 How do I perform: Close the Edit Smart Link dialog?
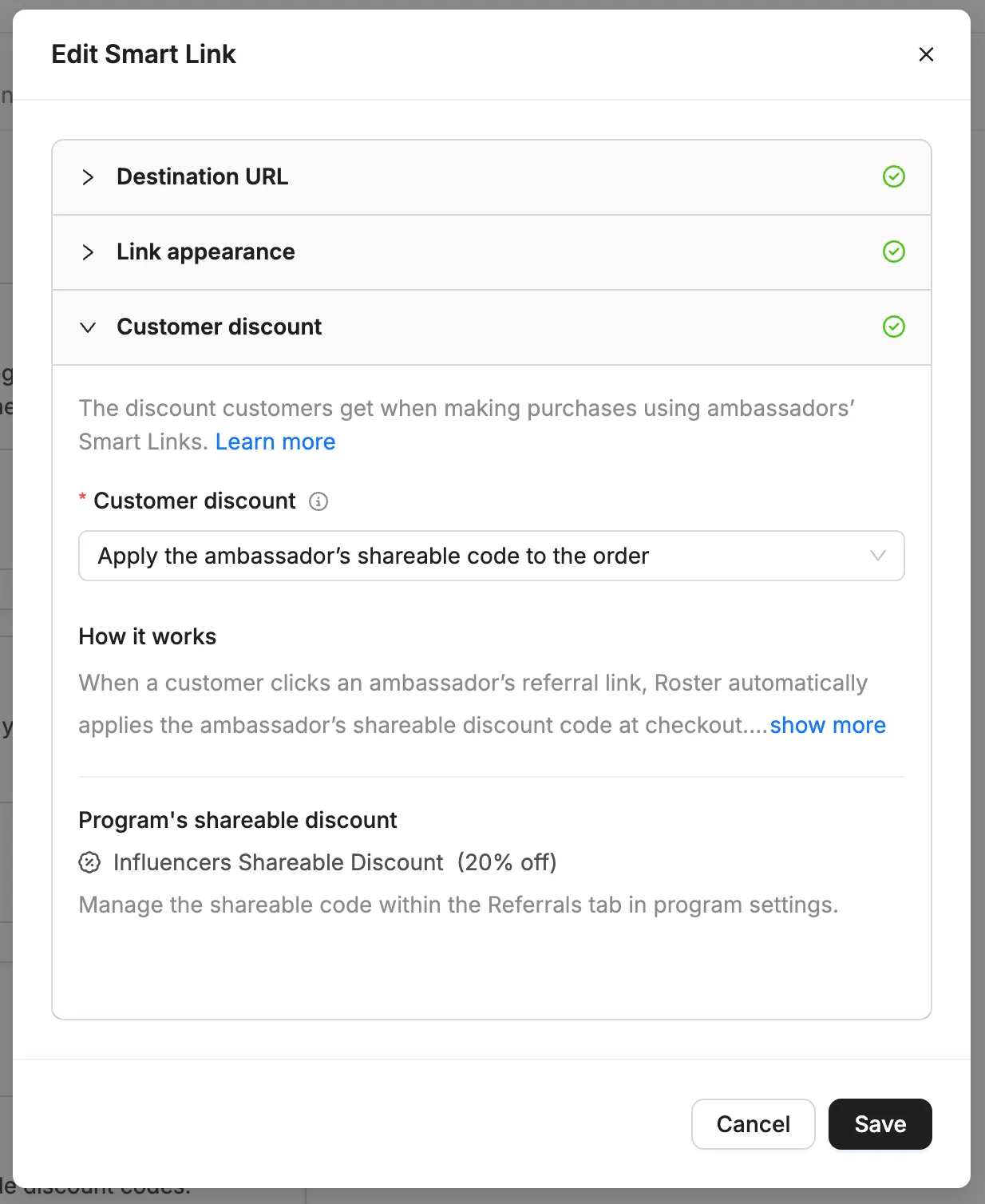tap(926, 54)
